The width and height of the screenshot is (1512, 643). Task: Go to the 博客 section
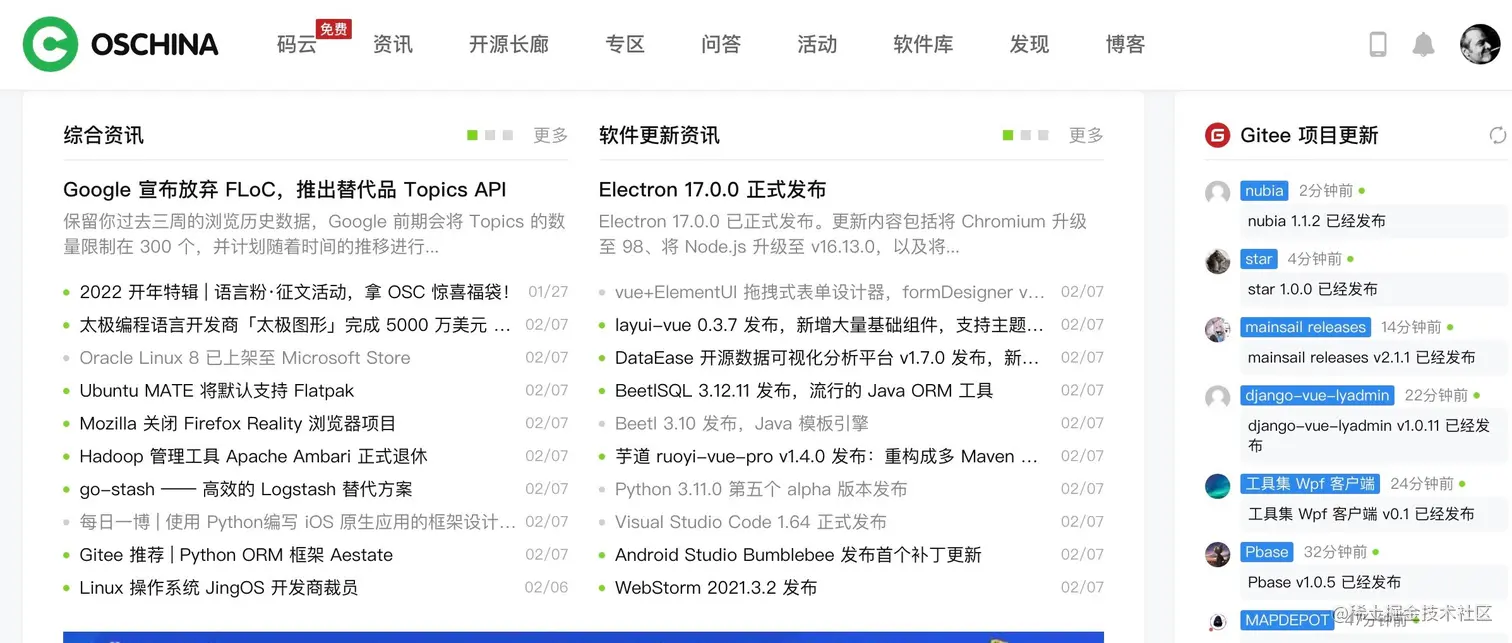1125,44
